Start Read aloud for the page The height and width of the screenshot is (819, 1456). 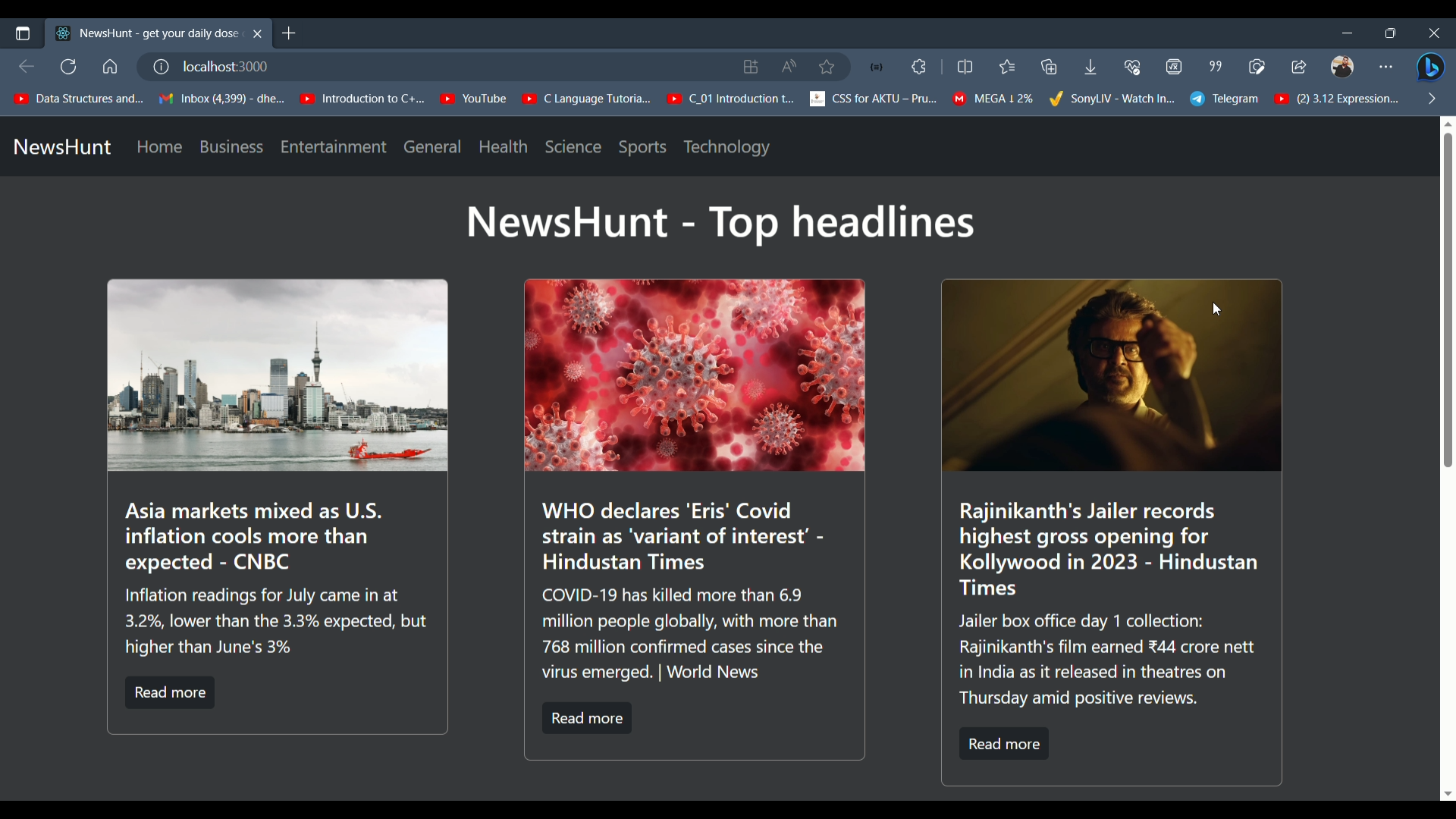pyautogui.click(x=789, y=67)
